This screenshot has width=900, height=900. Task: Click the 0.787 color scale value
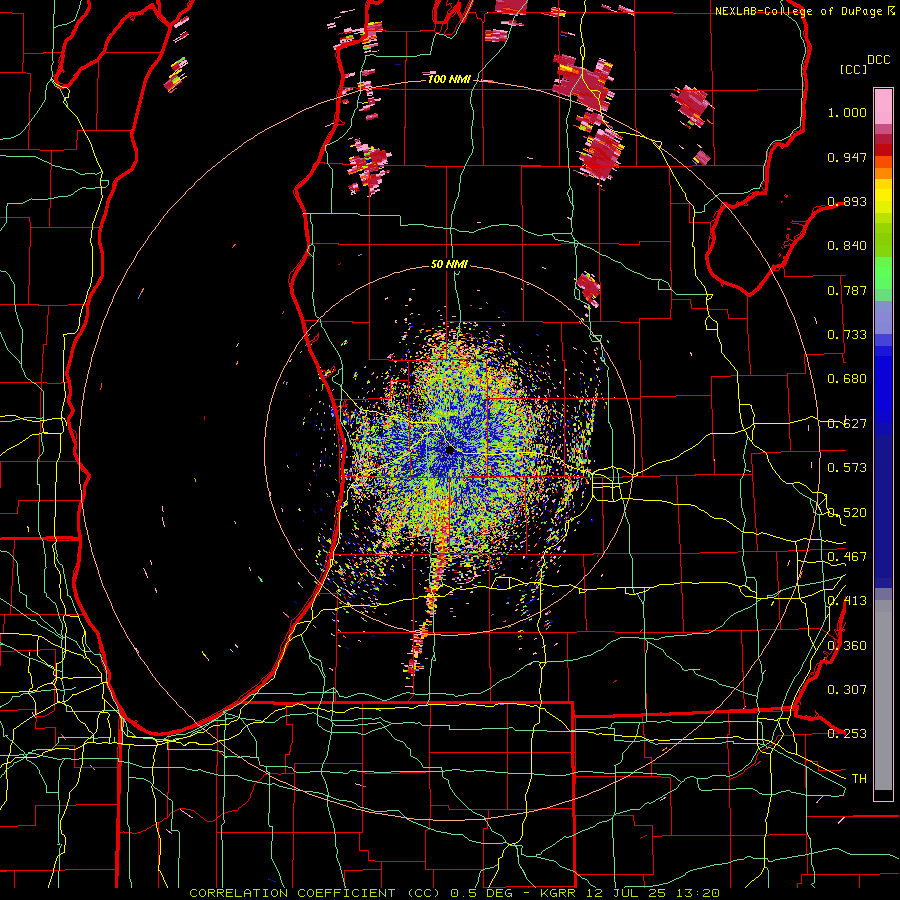pyautogui.click(x=847, y=290)
